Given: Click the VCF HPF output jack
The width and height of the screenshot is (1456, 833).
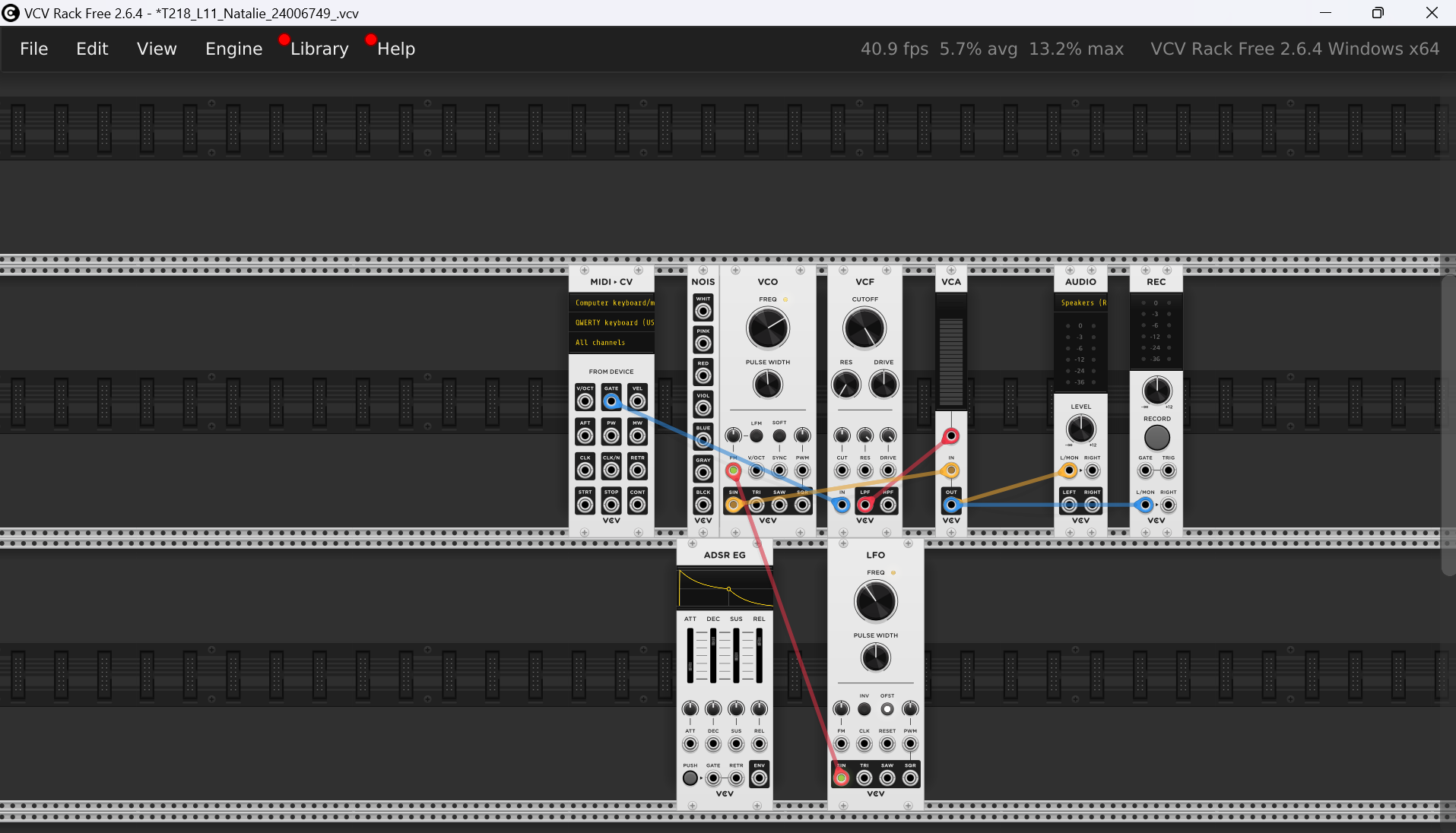Looking at the screenshot, I should pyautogui.click(x=888, y=505).
